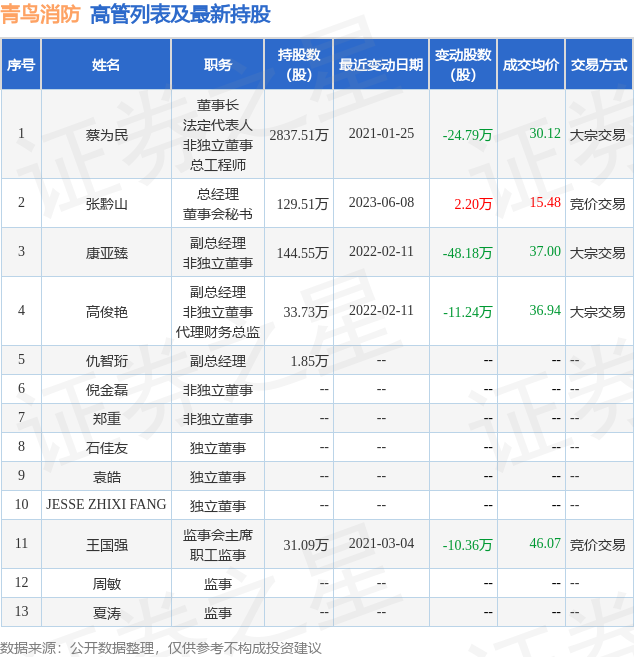
Task: Click 大宗交易 in 蔡为民's row
Action: click(598, 135)
